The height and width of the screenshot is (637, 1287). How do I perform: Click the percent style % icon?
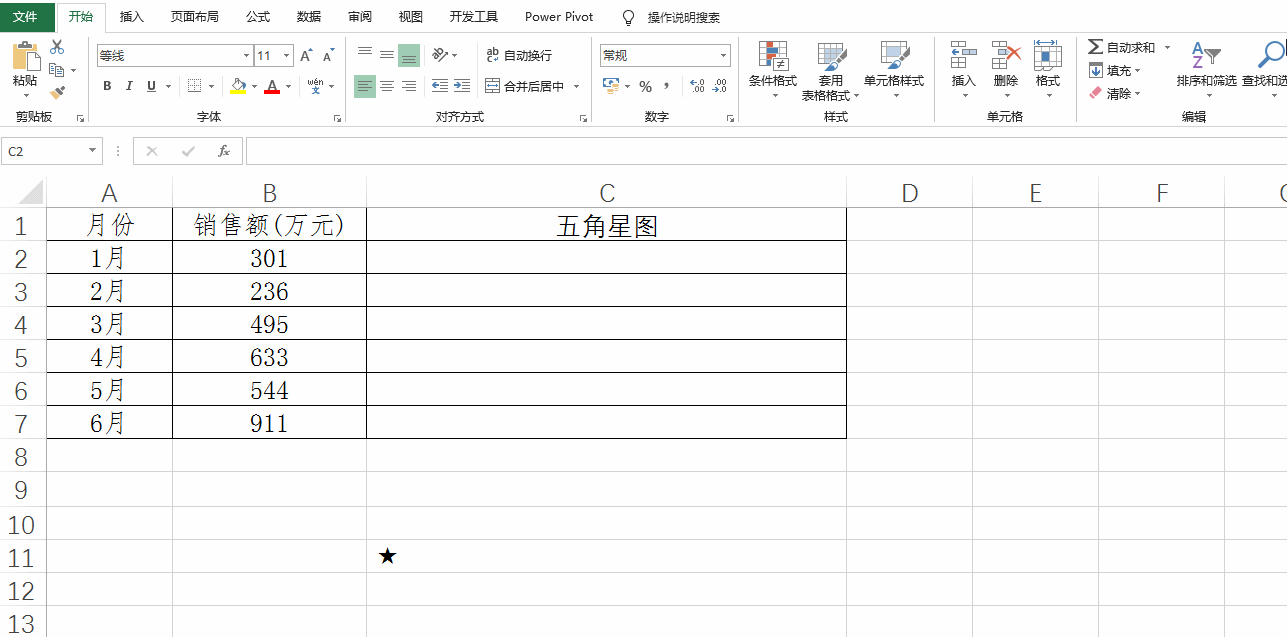coord(646,87)
